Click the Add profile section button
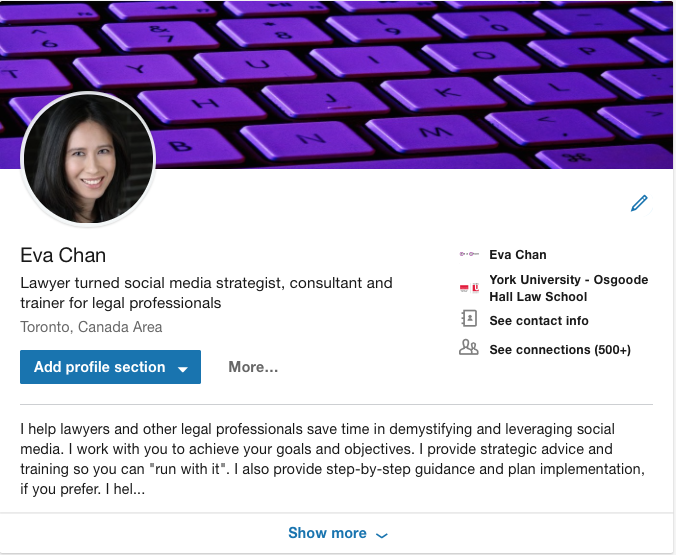Viewport: 676px width, 555px height. 110,367
